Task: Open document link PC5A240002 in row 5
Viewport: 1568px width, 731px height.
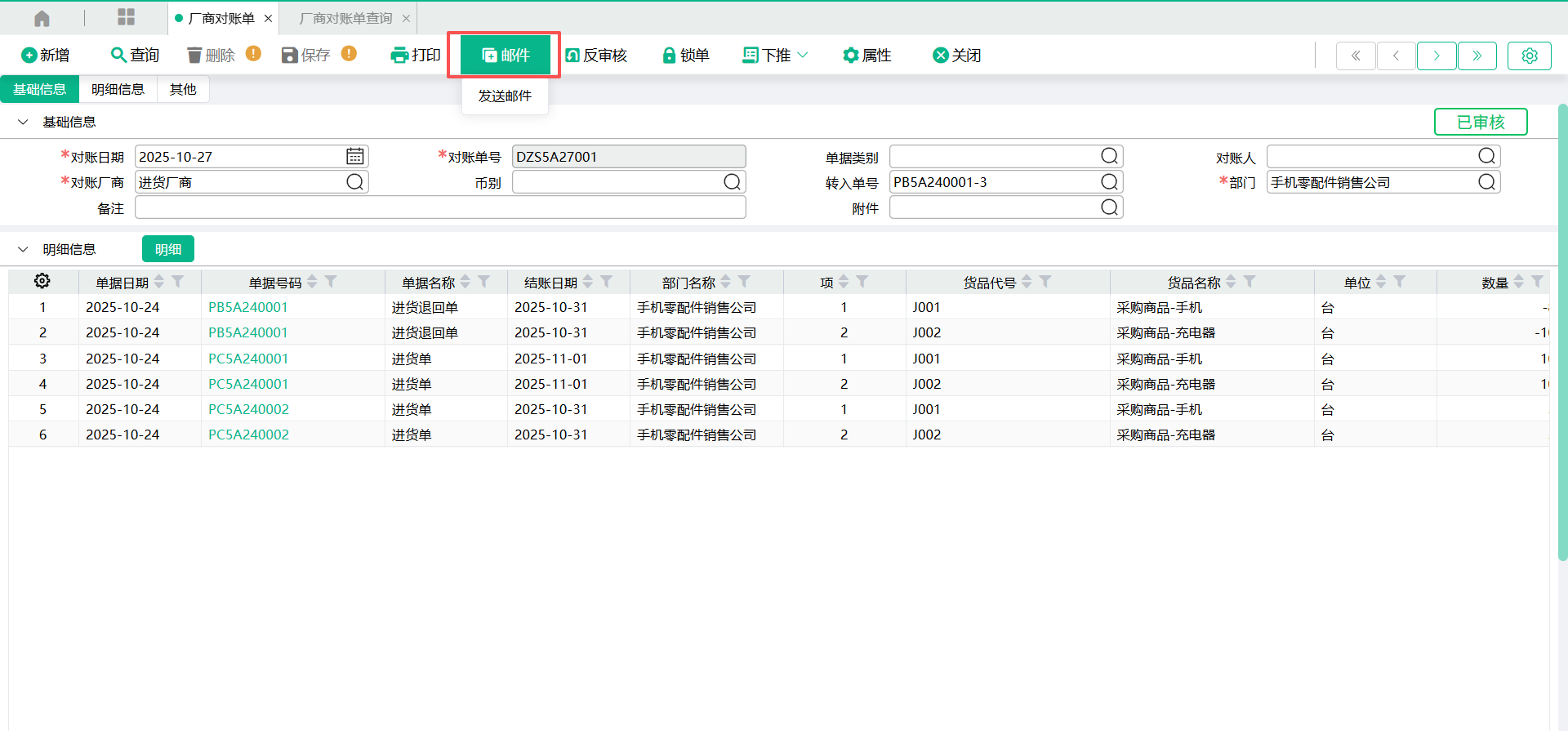Action: pyautogui.click(x=248, y=409)
